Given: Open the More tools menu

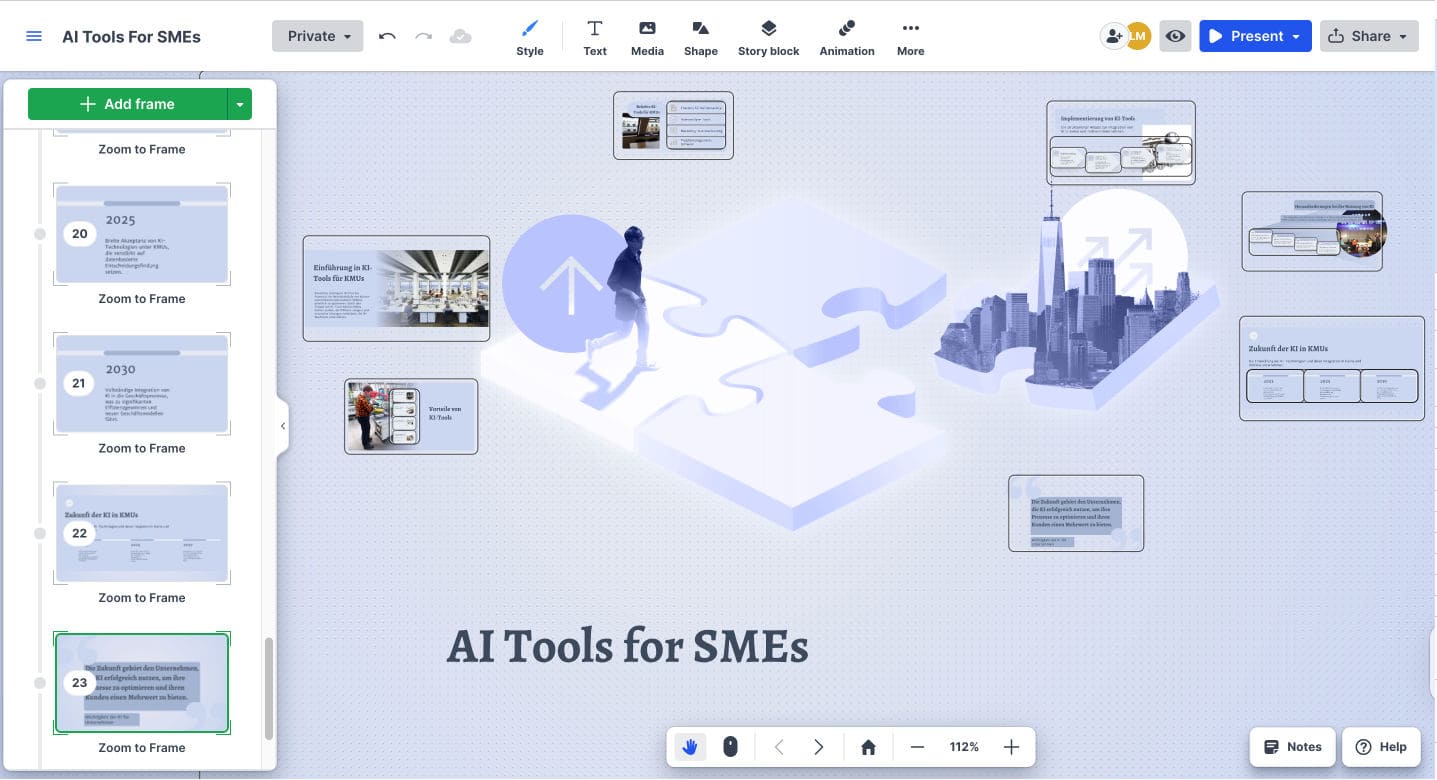Looking at the screenshot, I should point(910,35).
